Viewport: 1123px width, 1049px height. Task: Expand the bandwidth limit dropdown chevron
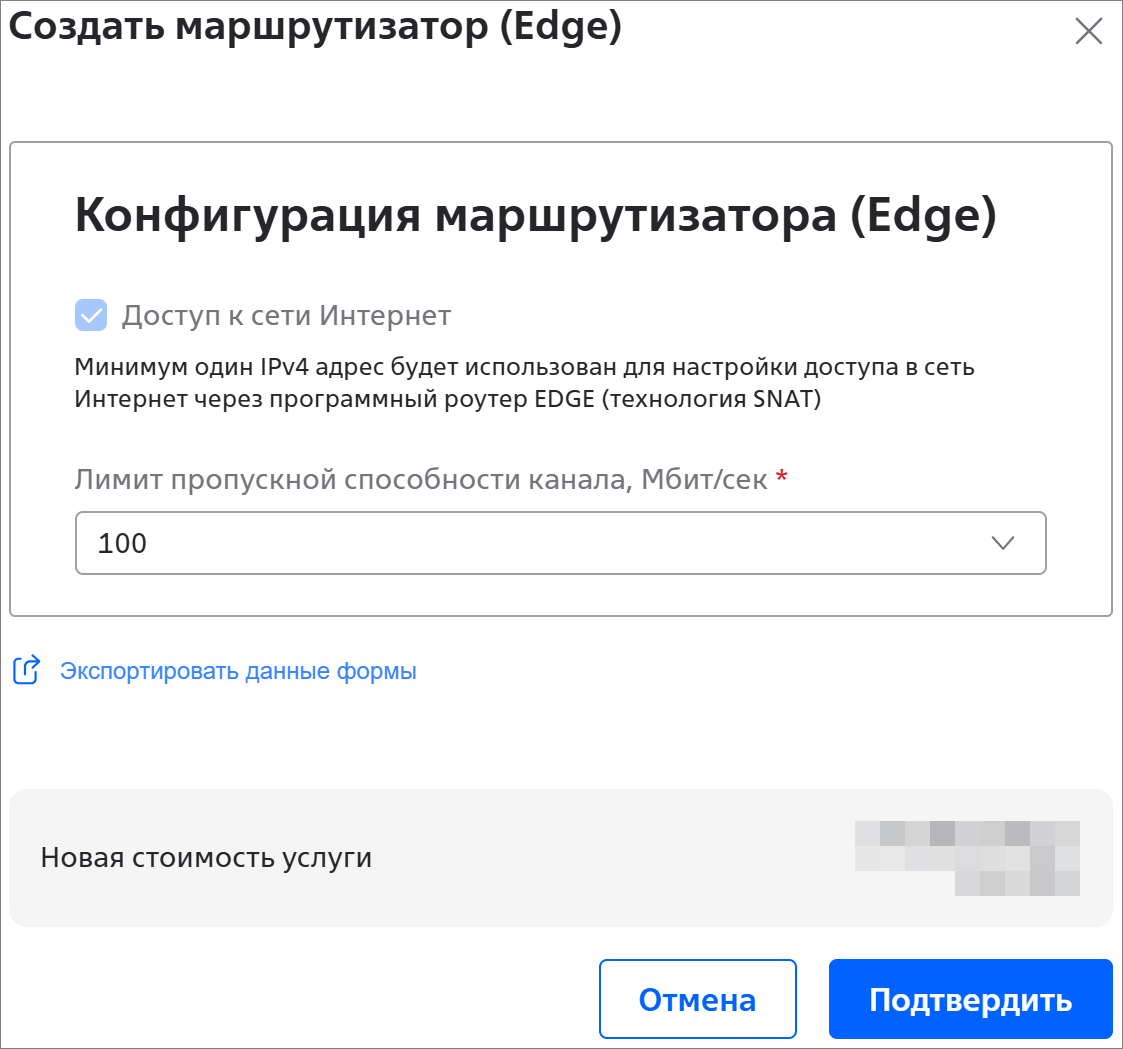pyautogui.click(x=1002, y=543)
